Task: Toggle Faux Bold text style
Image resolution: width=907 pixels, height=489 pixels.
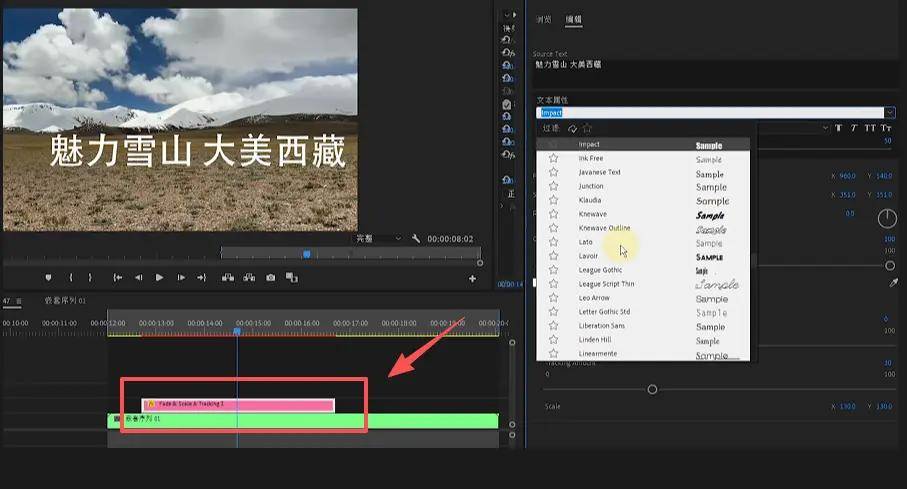Action: tap(838, 128)
